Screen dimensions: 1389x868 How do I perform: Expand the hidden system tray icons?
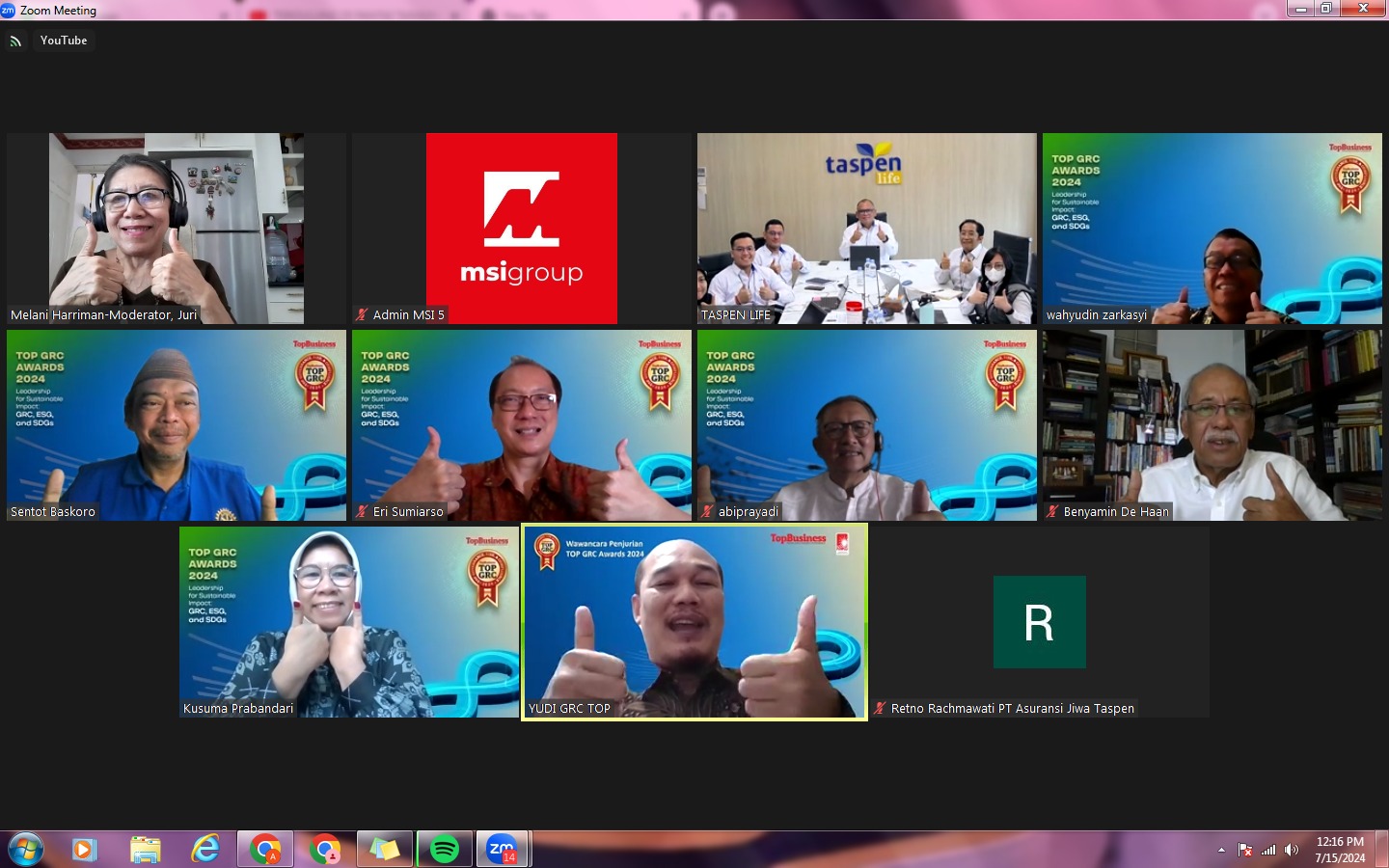[1221, 850]
